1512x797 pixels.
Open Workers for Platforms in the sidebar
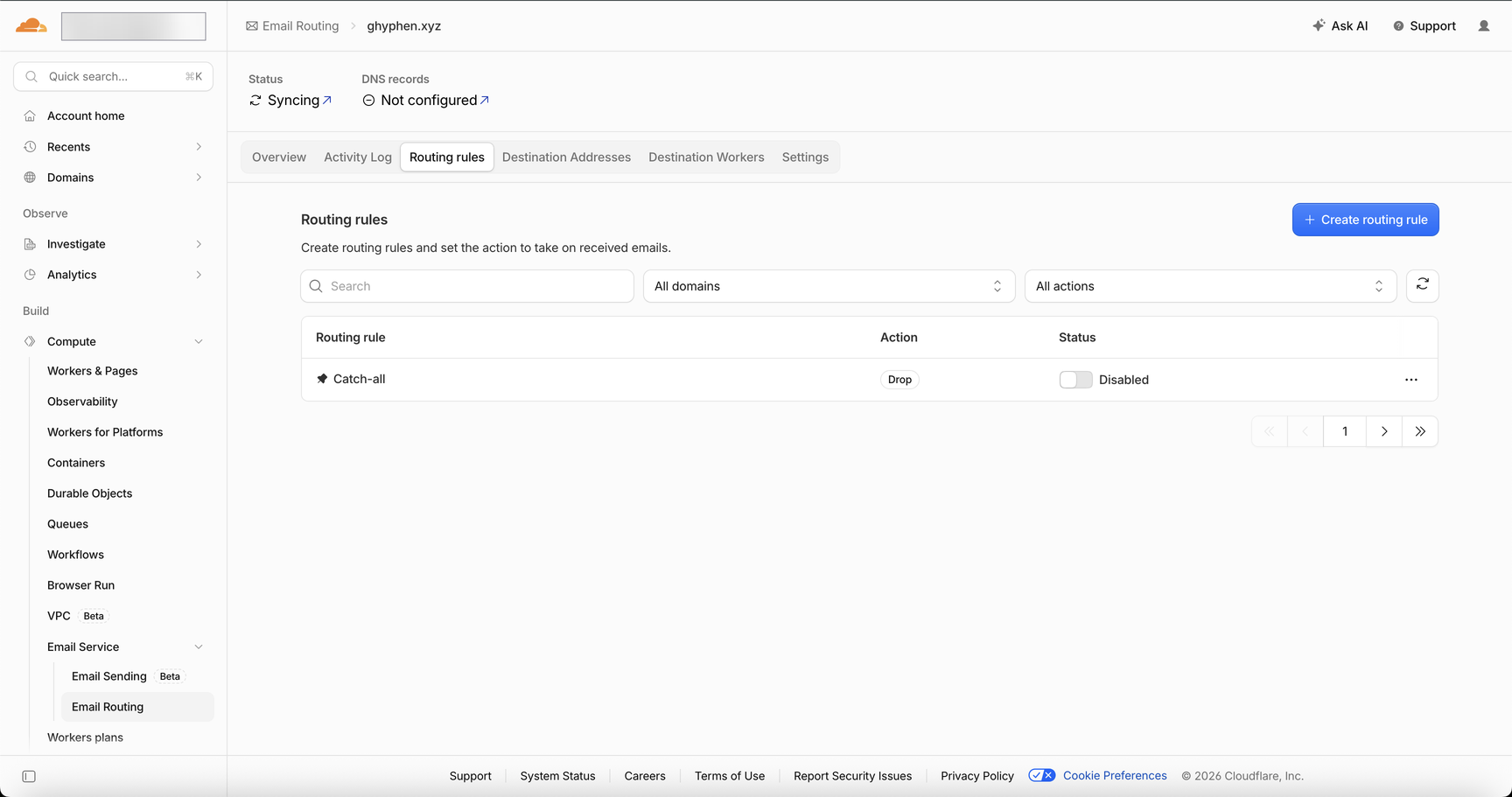105,432
